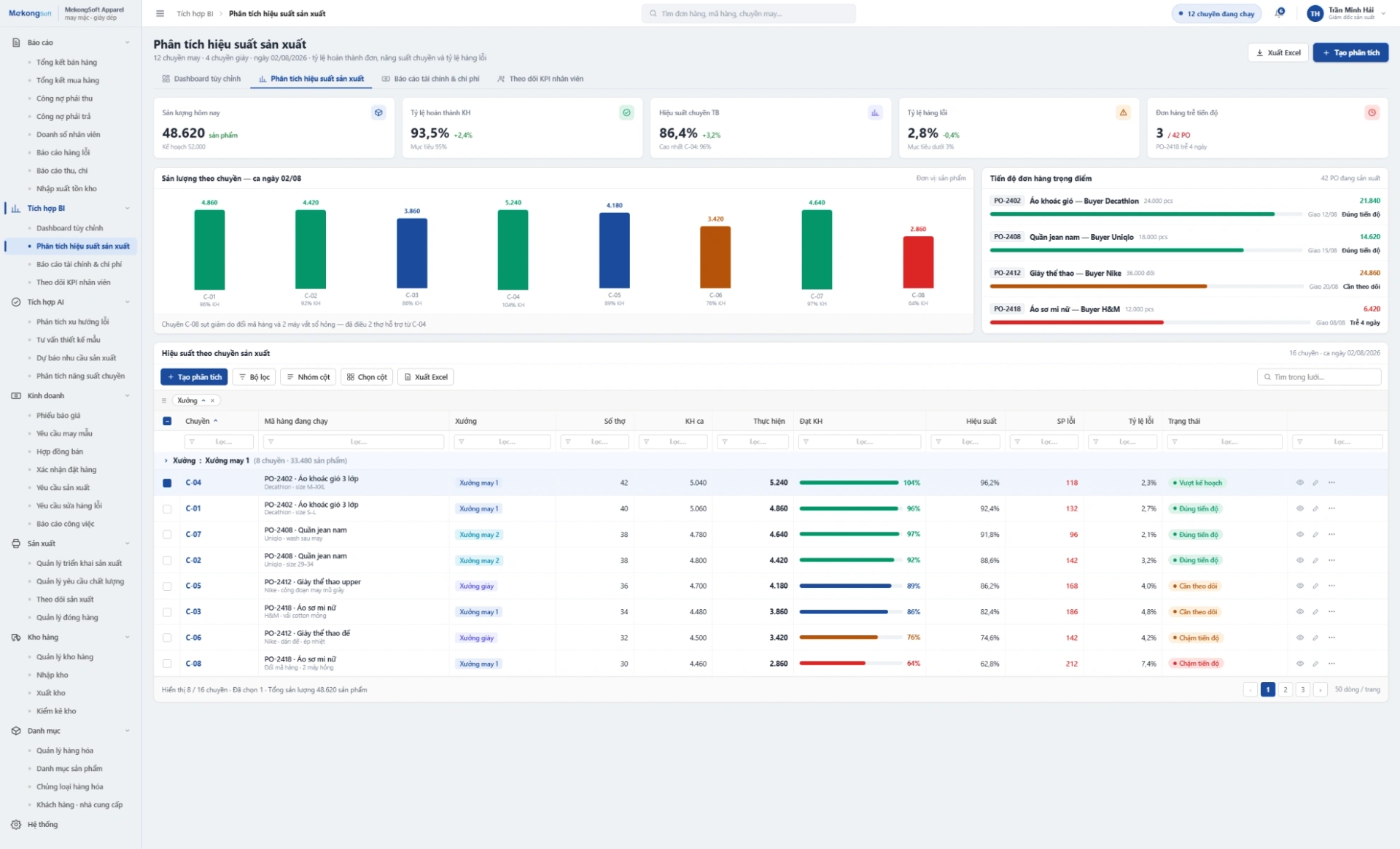Go to page 2 of the grid

pyautogui.click(x=1285, y=690)
